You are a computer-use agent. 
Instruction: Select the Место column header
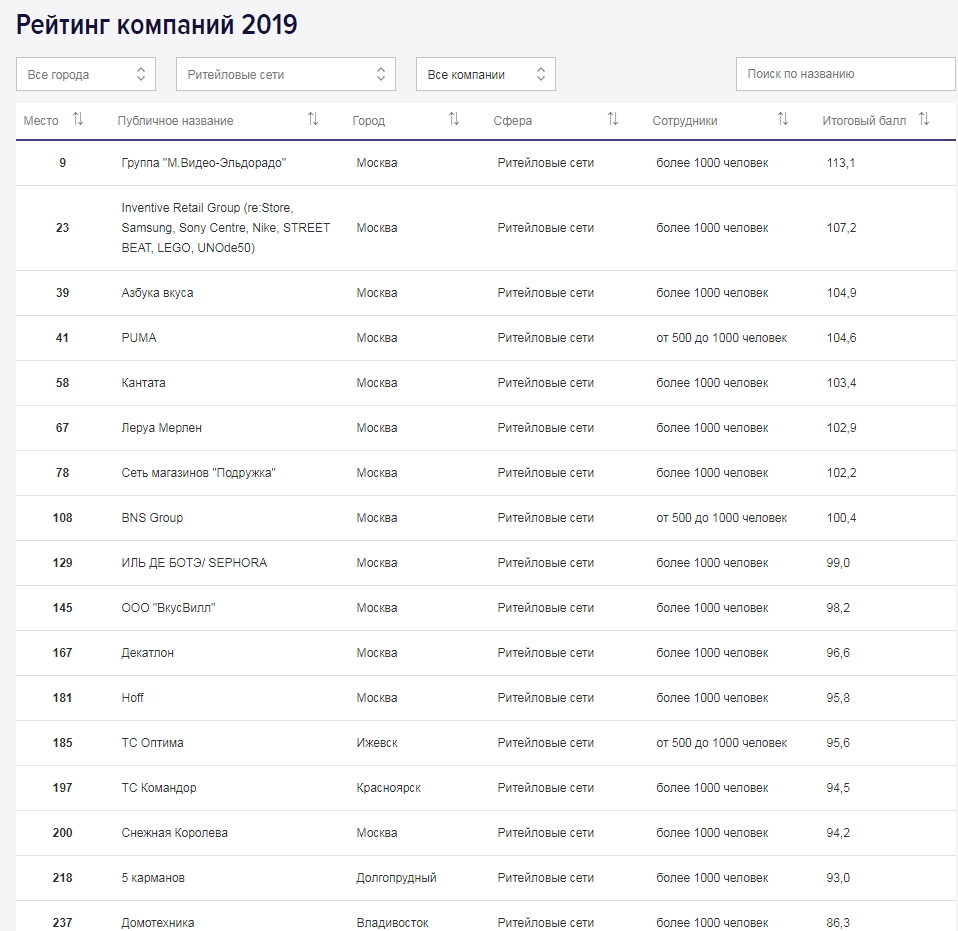pos(41,121)
